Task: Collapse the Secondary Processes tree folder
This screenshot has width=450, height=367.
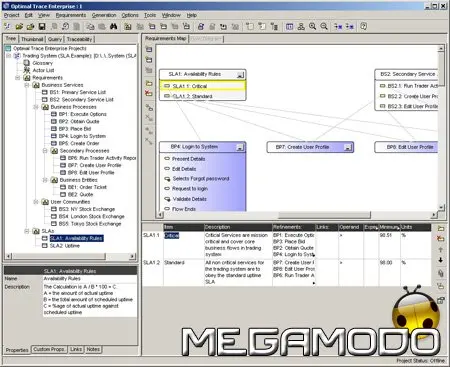Action: pyautogui.click(x=45, y=151)
